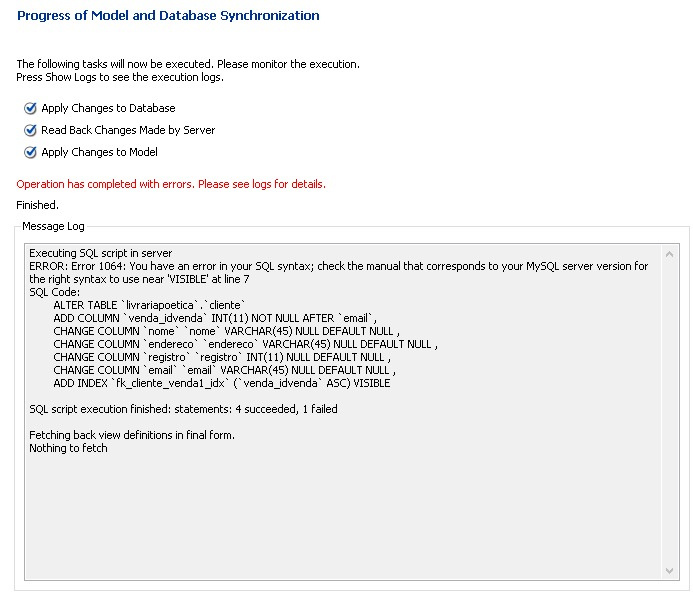This screenshot has height=596, width=693.
Task: Click the Apply Changes to Model checkmark icon
Action: click(30, 152)
